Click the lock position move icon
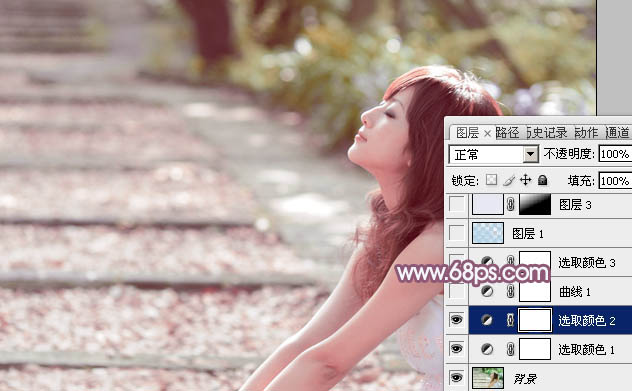632x391 pixels. (x=526, y=180)
